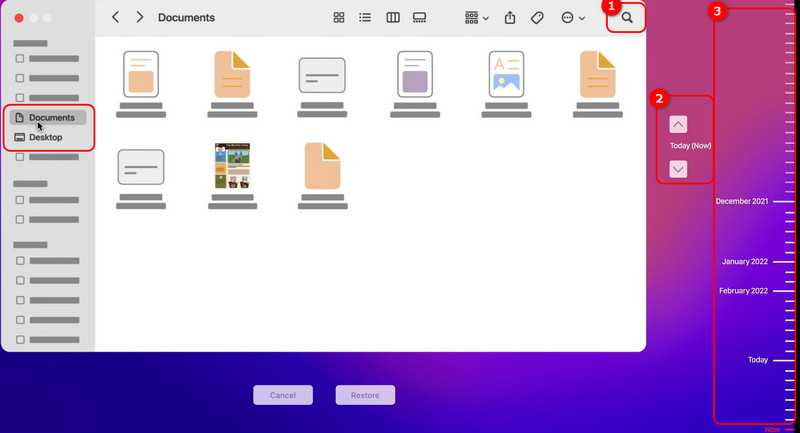Click the tag icon in toolbar
800x433 pixels.
pos(537,18)
